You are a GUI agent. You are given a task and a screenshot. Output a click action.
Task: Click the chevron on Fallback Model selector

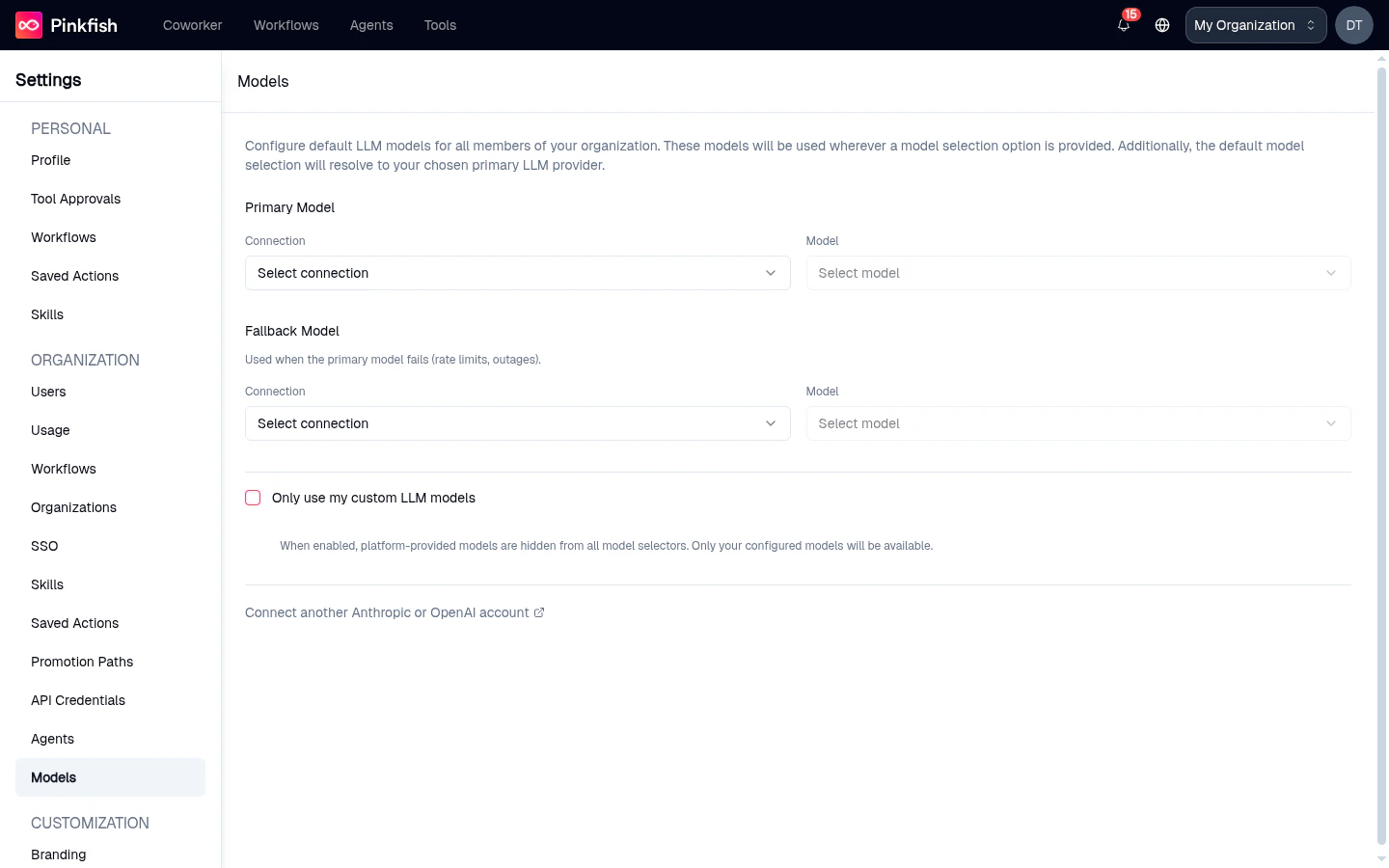[x=771, y=423]
